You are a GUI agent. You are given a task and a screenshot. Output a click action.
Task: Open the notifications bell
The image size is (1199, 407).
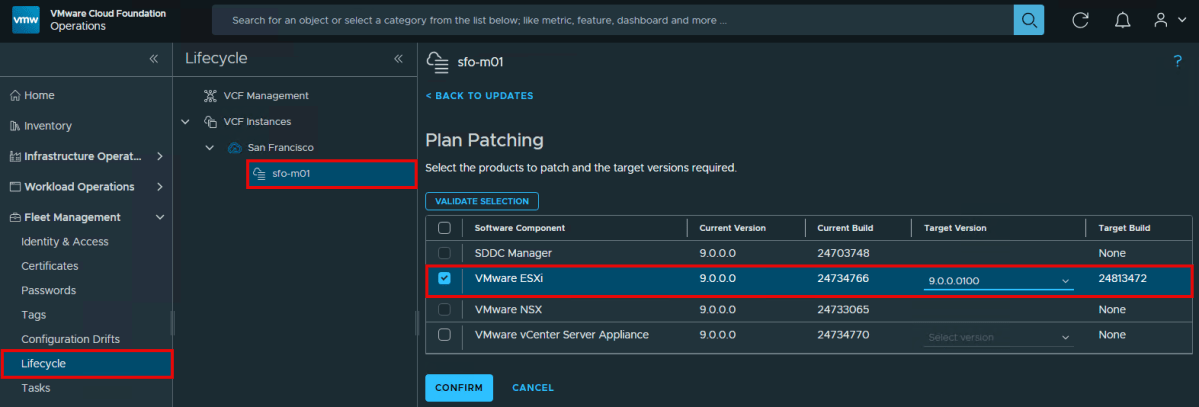point(1122,20)
